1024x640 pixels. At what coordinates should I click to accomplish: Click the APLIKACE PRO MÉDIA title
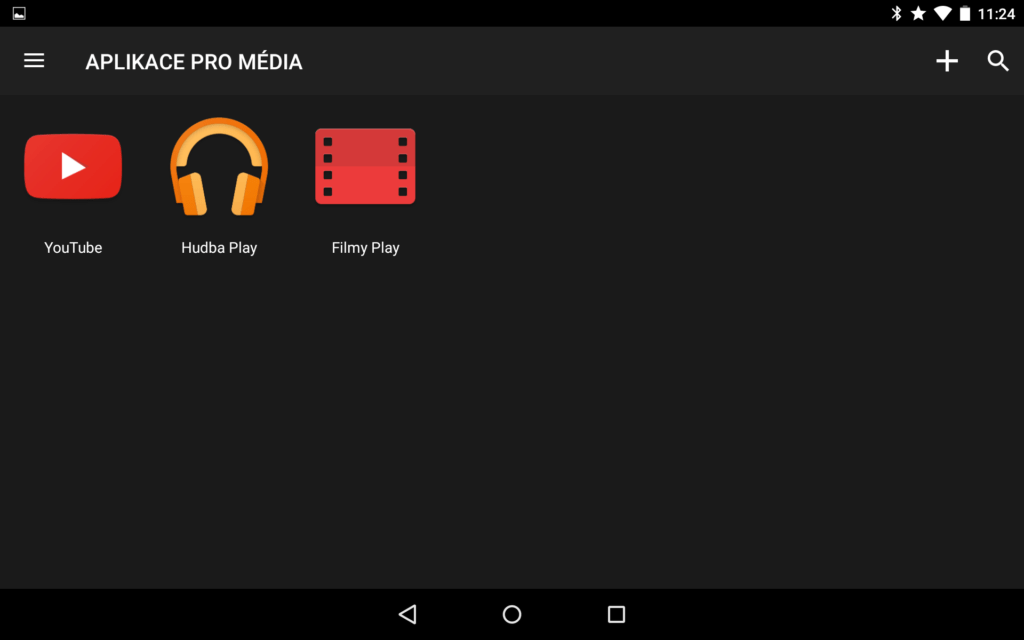pyautogui.click(x=194, y=62)
